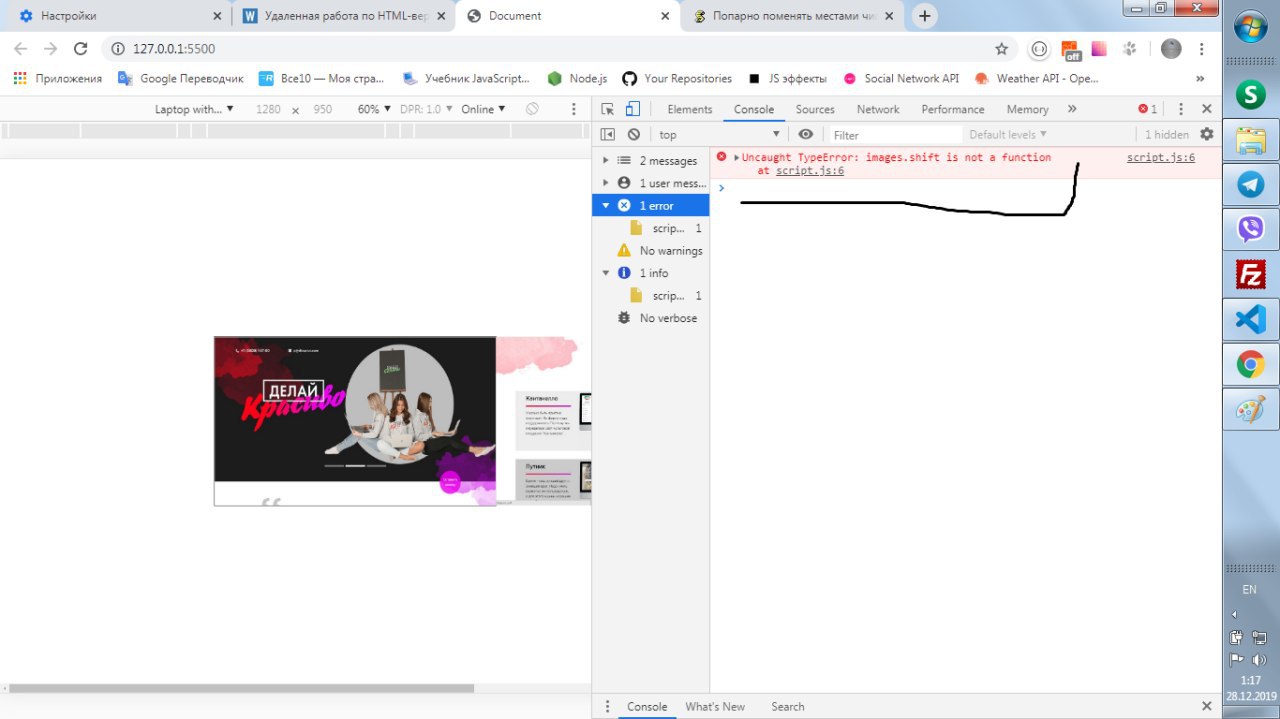The height and width of the screenshot is (719, 1280).
Task: Open the Weather API bookmark
Action: [1036, 78]
